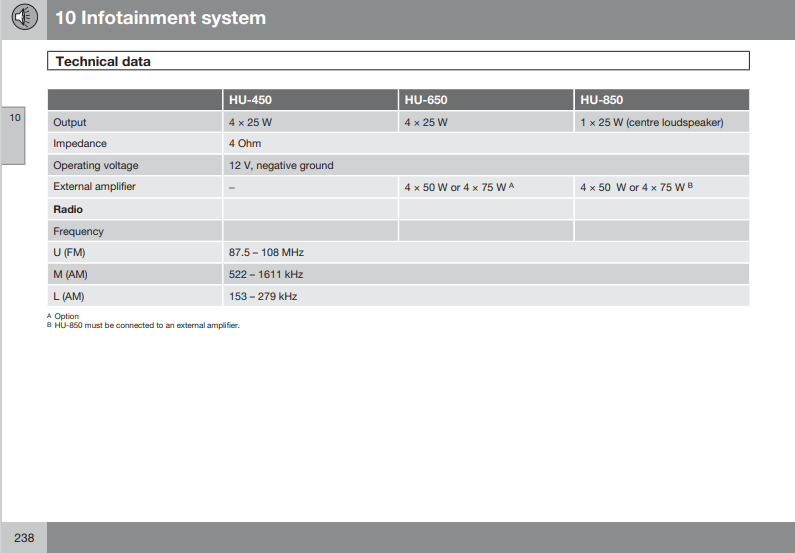
Task: Select the 'Impedance' row label
Action: 80,143
